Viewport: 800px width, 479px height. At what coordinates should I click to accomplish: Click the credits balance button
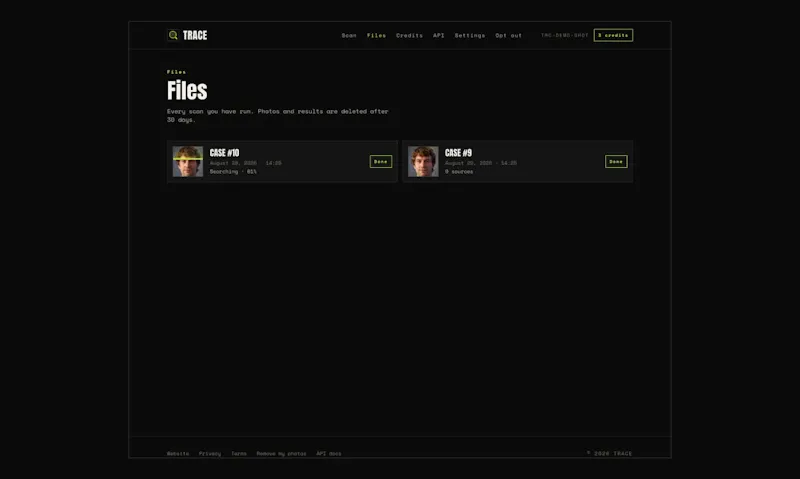(613, 35)
